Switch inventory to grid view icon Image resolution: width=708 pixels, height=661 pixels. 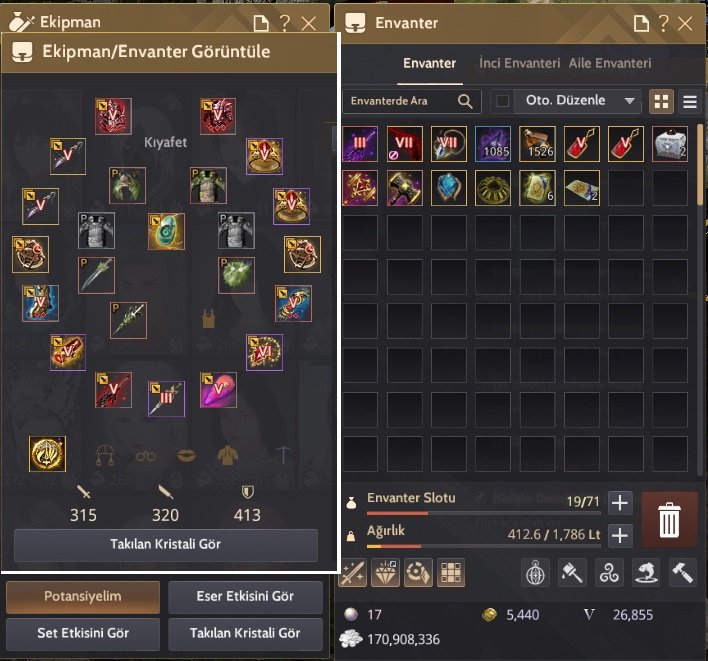[661, 102]
